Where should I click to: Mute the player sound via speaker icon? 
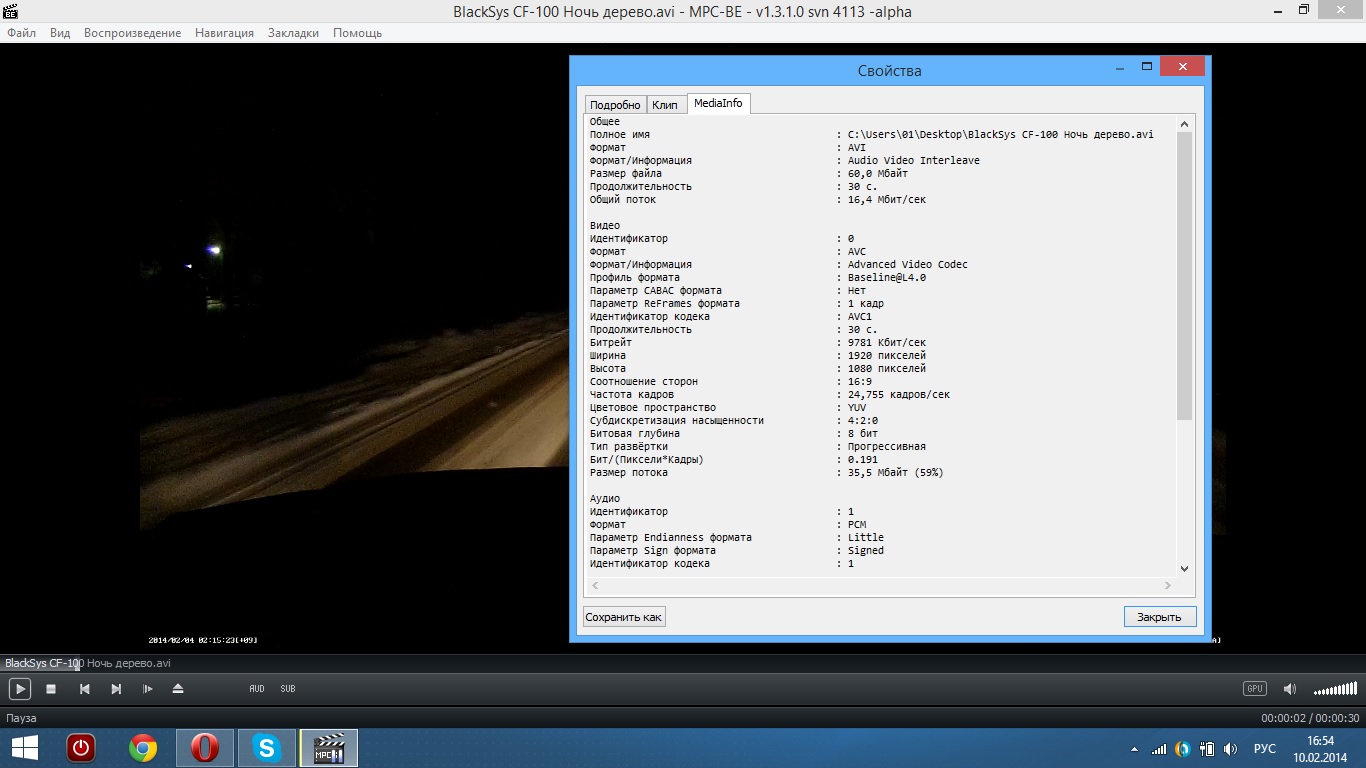1290,689
